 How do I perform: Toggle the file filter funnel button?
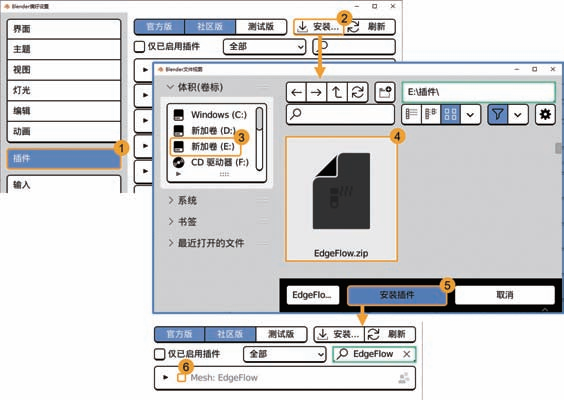[498, 114]
